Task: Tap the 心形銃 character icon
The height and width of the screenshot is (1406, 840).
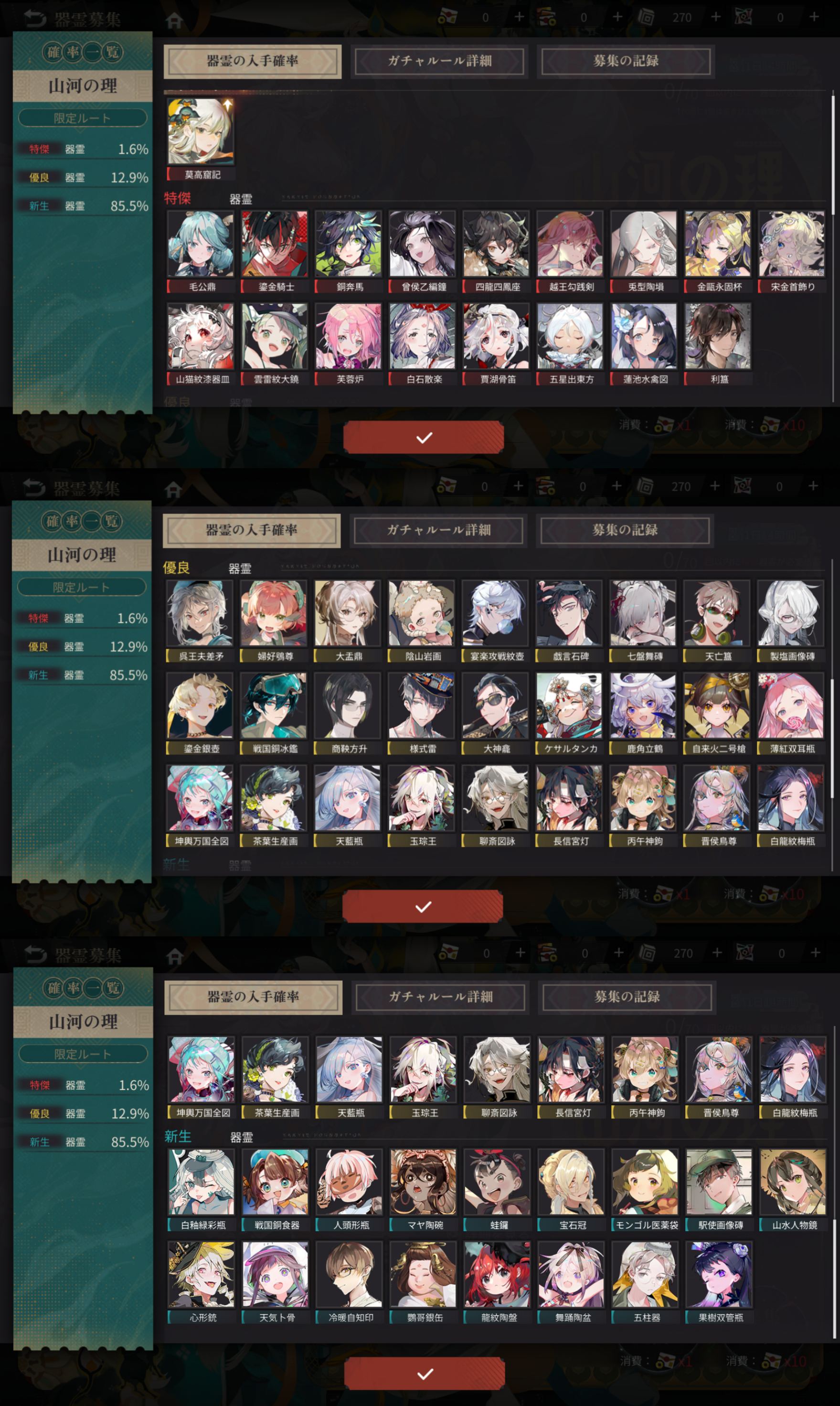Action: [202, 1274]
